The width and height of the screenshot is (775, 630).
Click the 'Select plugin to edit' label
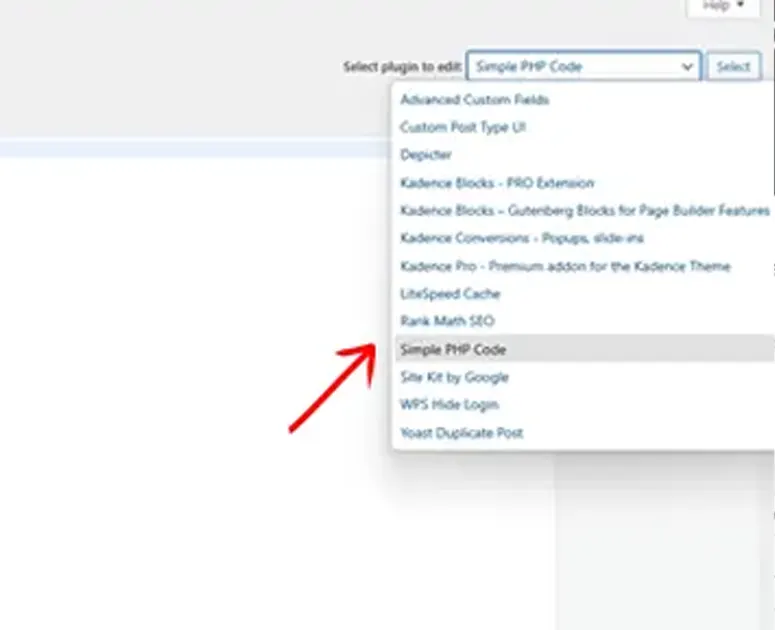402,67
